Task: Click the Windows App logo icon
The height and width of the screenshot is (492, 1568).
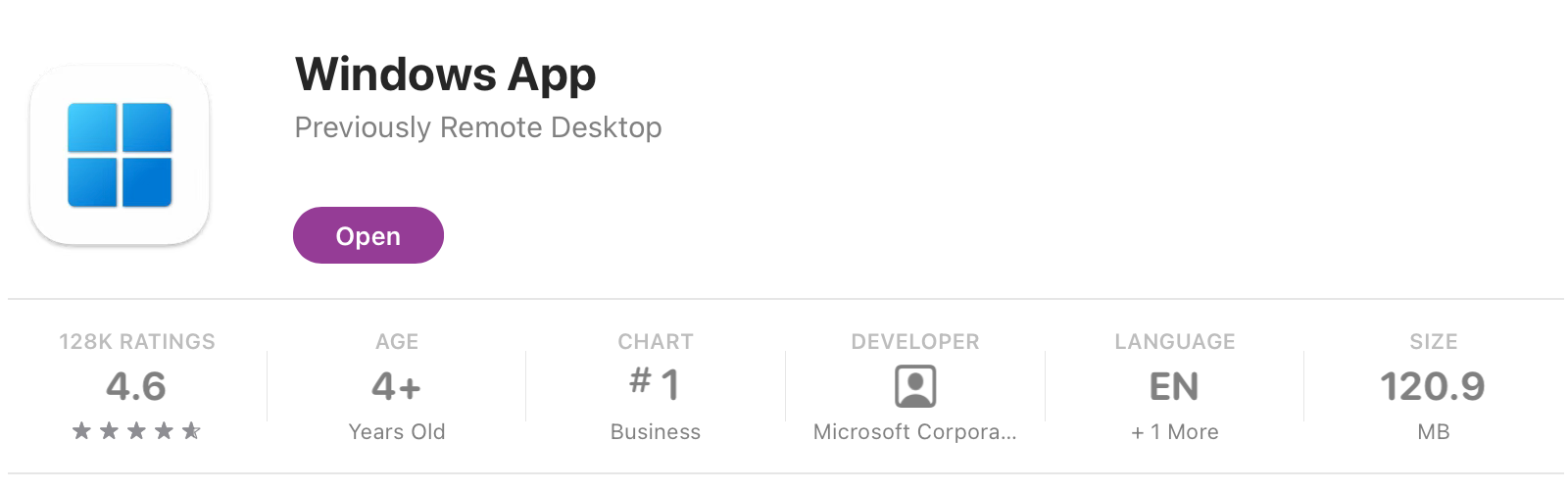Action: point(120,155)
